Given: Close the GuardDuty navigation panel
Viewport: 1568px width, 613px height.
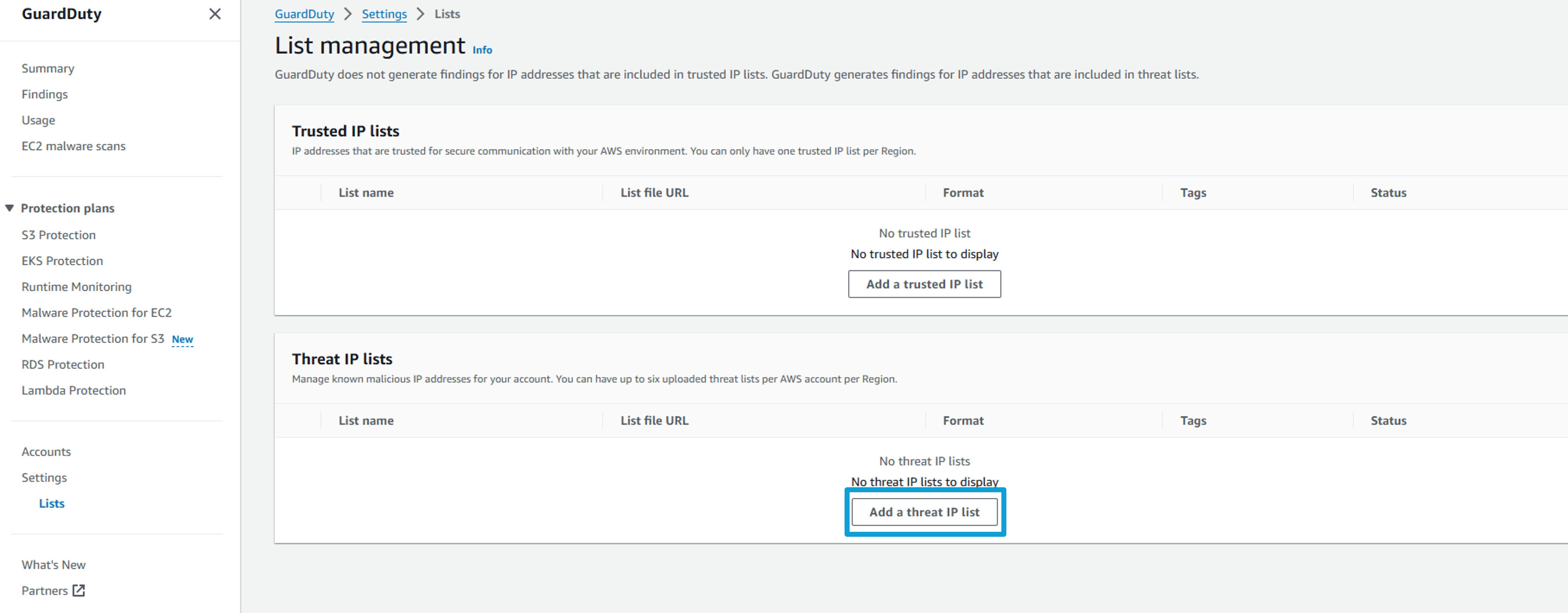Looking at the screenshot, I should [x=215, y=14].
